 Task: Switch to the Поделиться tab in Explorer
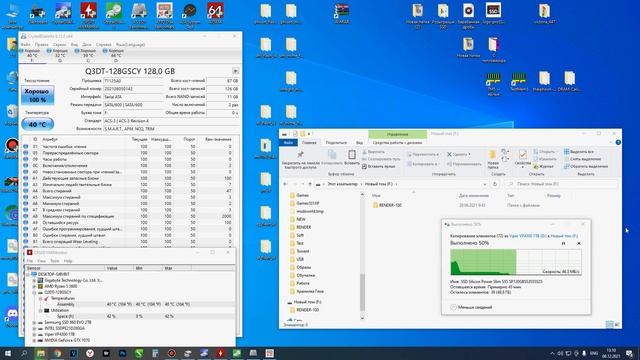336,142
